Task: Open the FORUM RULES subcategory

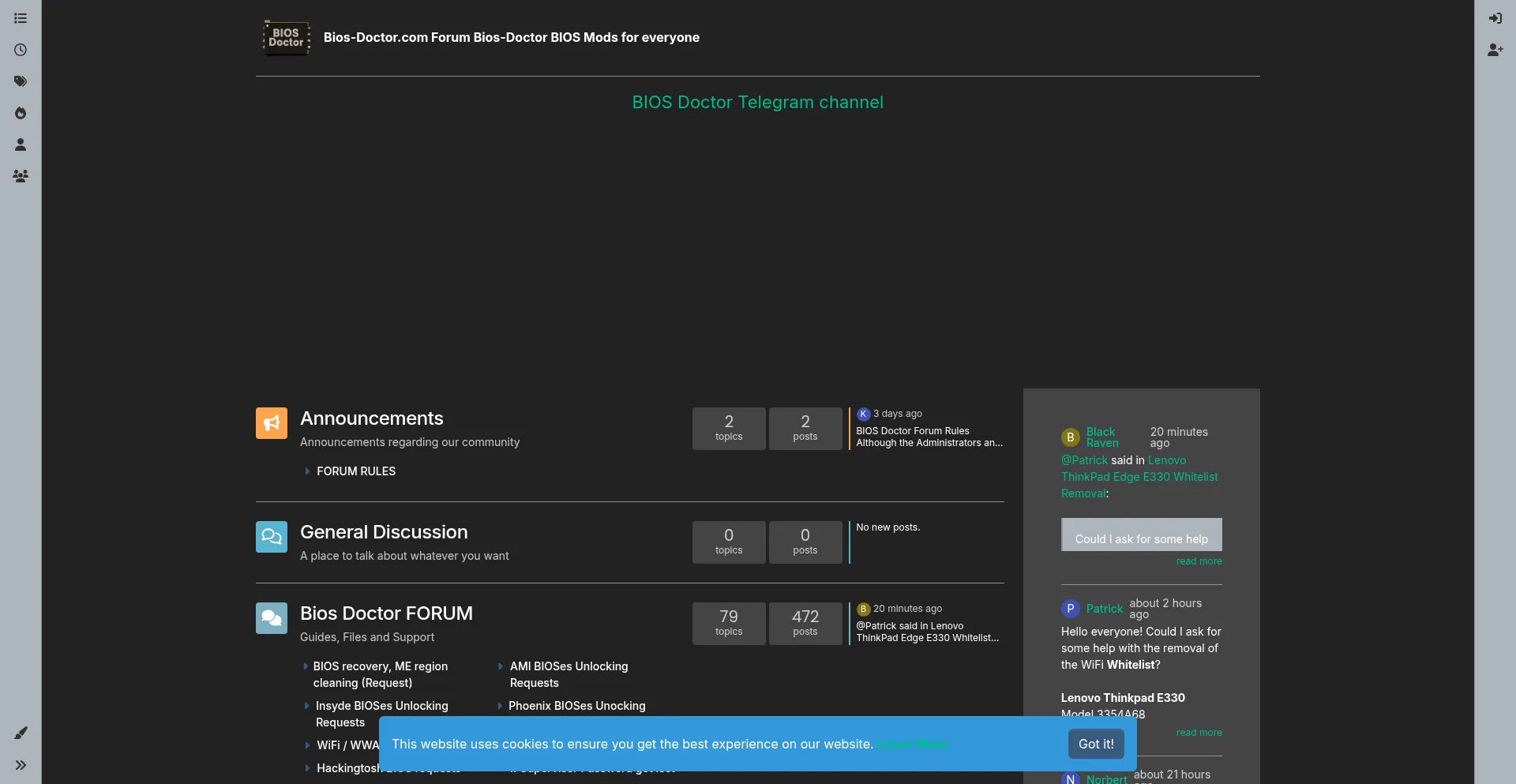Action: pyautogui.click(x=356, y=471)
